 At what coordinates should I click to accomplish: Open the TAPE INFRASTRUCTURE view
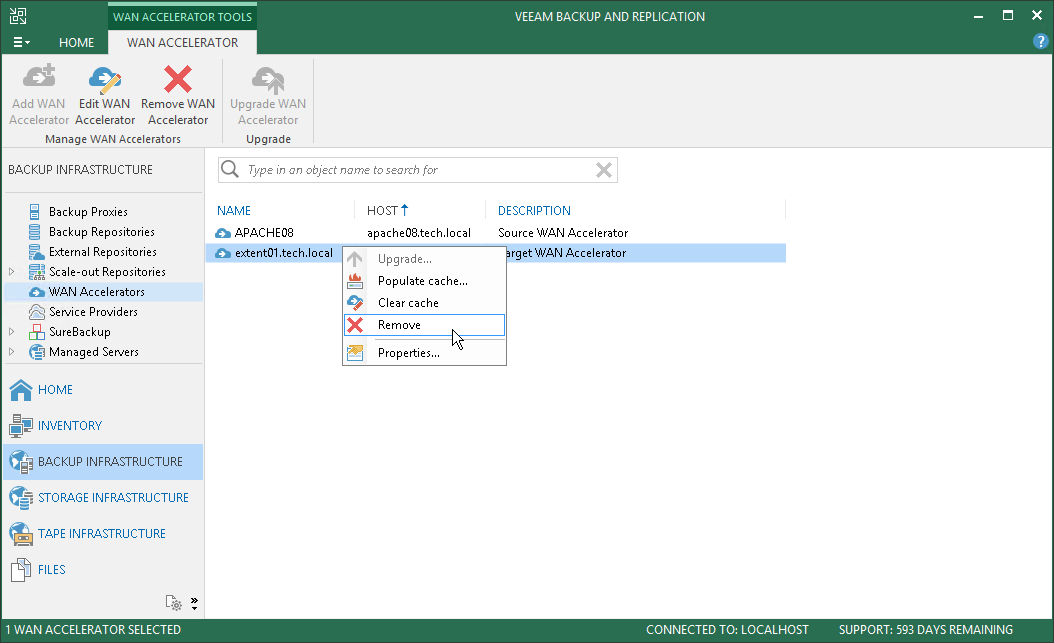pyautogui.click(x=103, y=533)
